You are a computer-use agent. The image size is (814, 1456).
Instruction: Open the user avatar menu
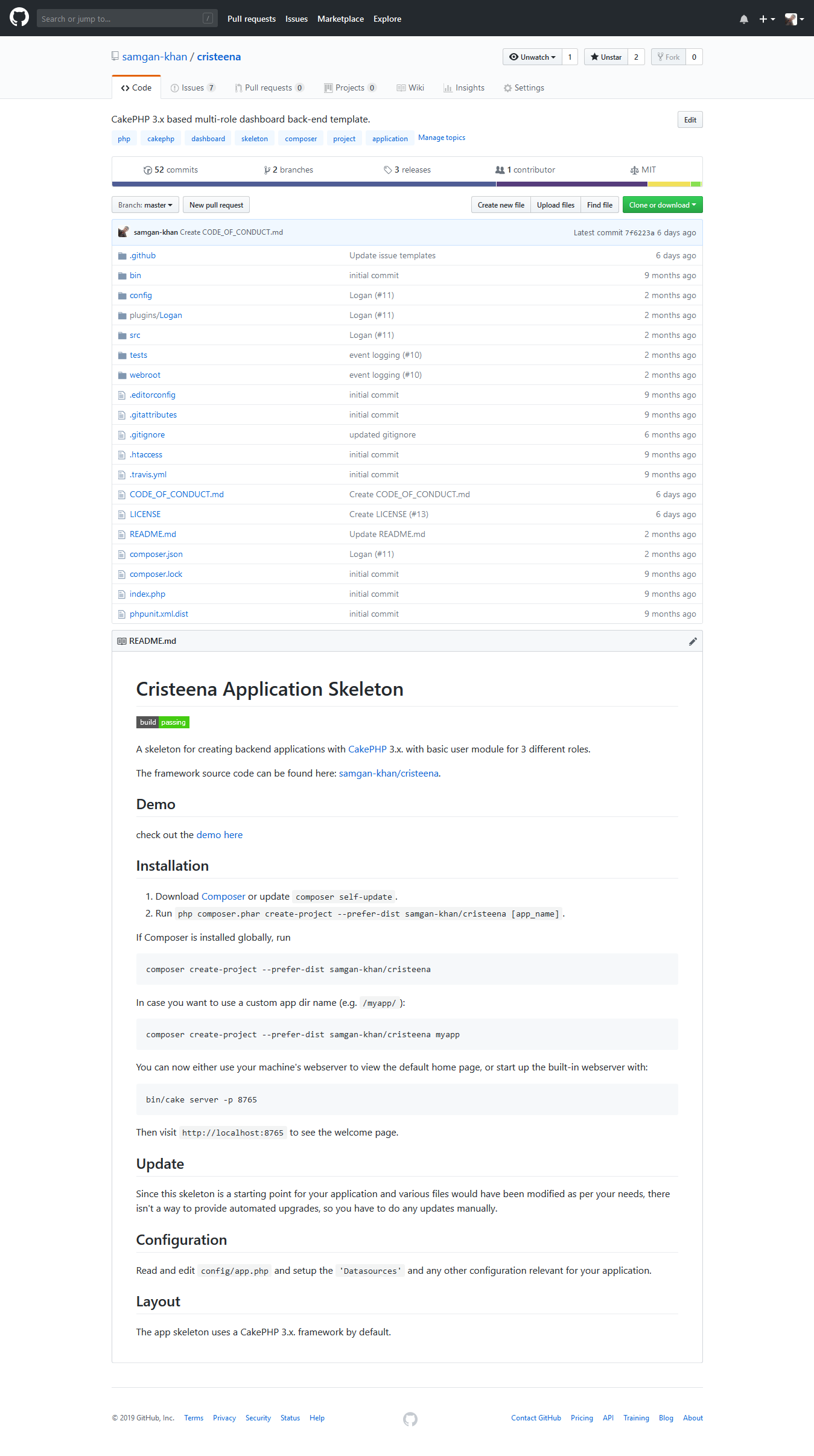[793, 19]
